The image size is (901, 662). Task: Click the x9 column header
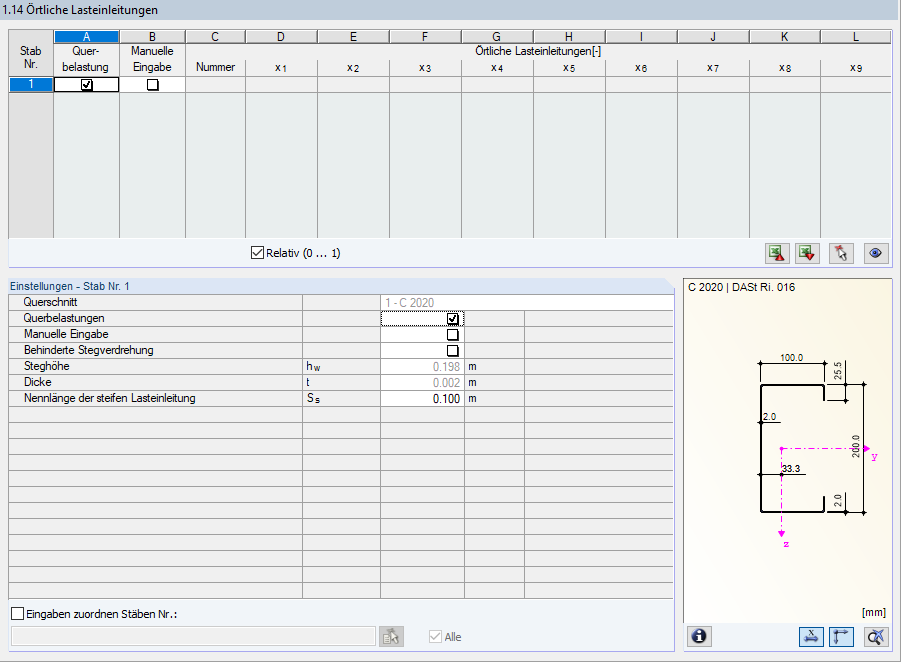(856, 68)
